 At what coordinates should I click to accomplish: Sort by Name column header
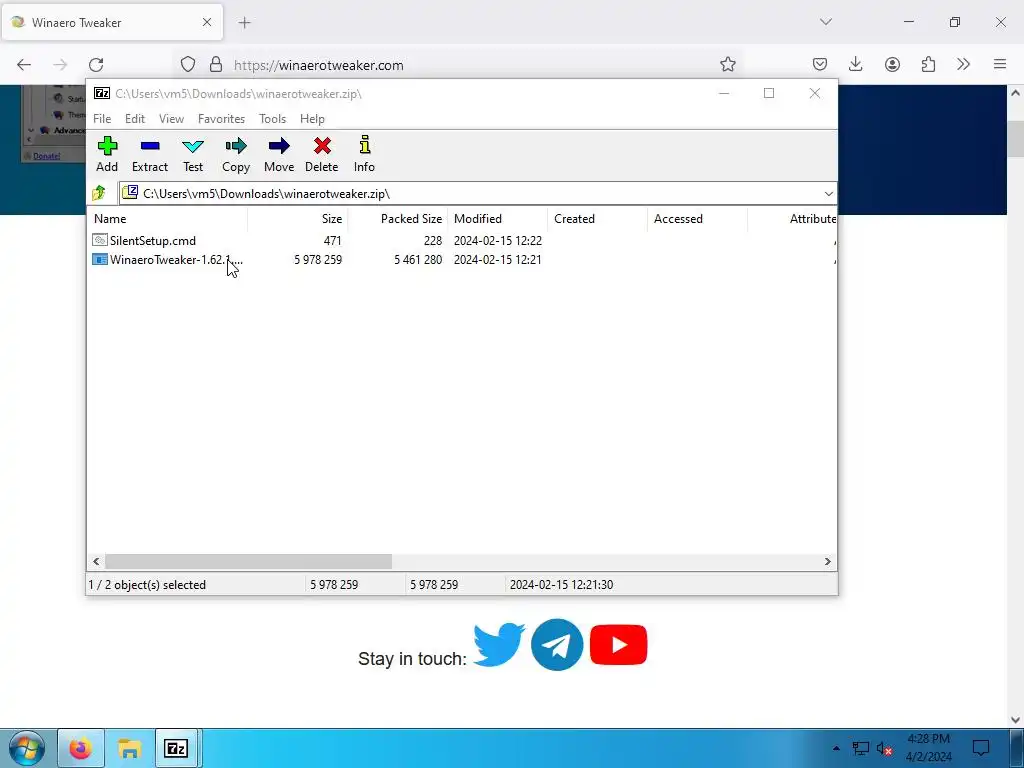167,219
